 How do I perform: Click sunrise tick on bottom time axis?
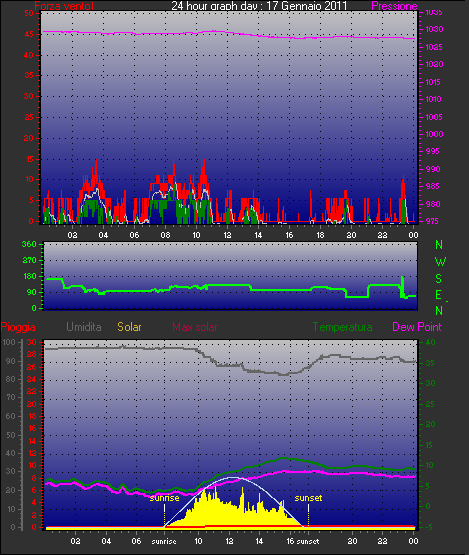click(x=164, y=542)
